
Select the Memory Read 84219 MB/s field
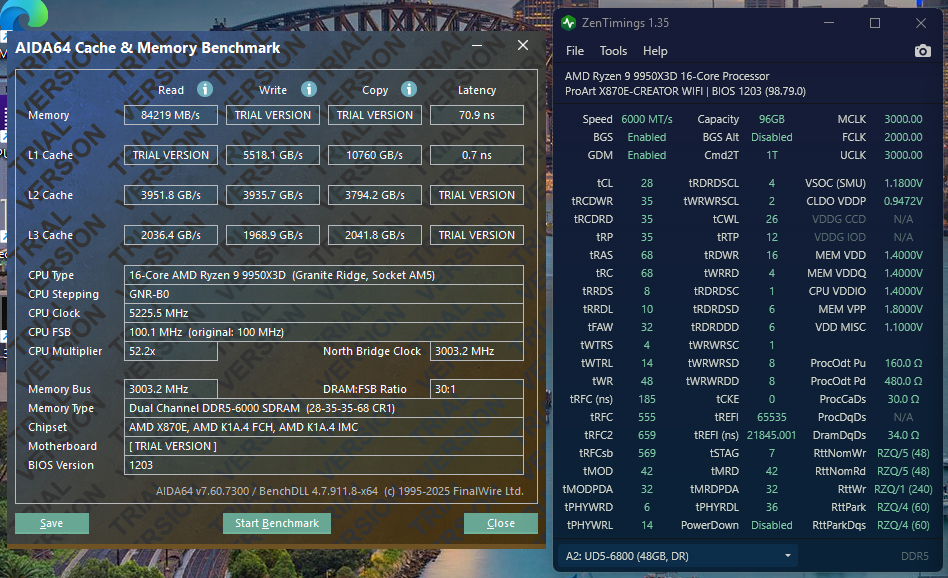click(171, 115)
